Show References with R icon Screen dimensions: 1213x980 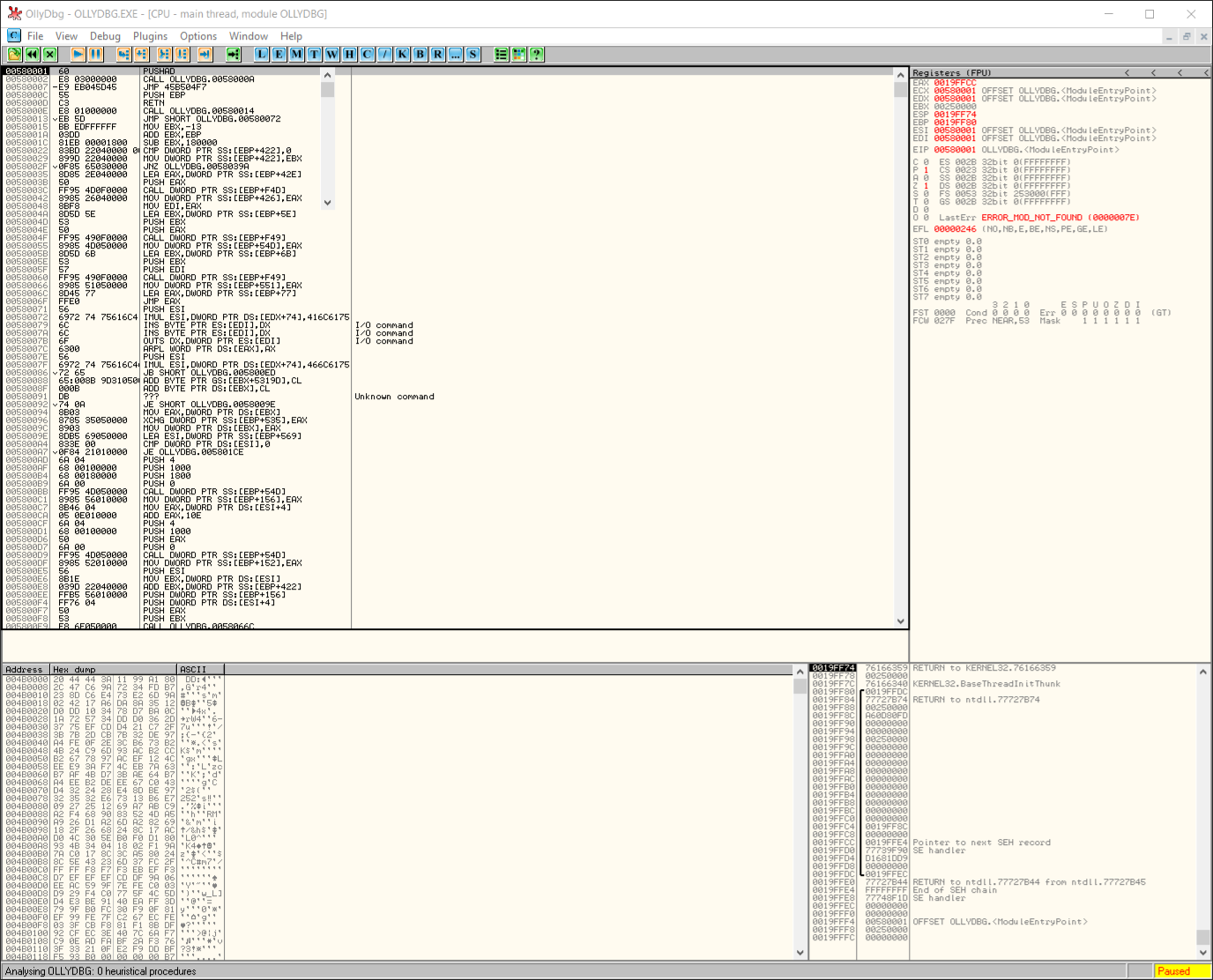click(x=438, y=55)
